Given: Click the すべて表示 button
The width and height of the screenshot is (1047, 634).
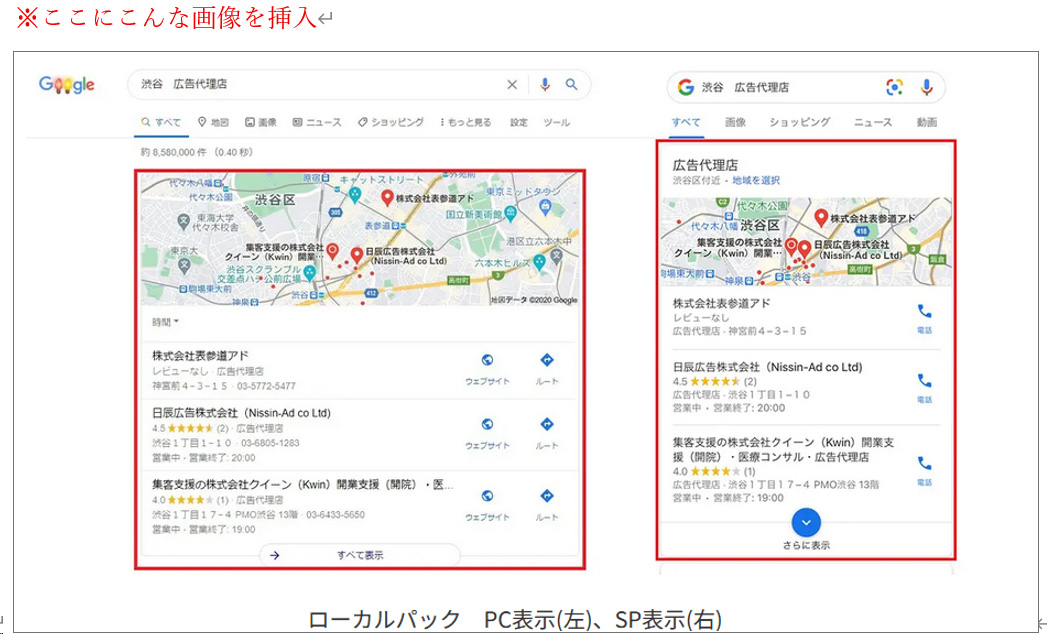Looking at the screenshot, I should pos(359,555).
